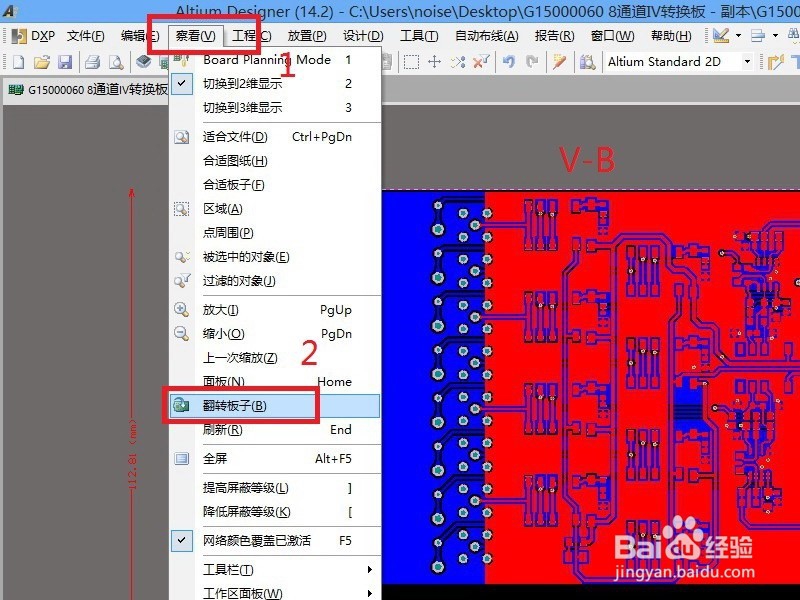Open the 自动布线(A) menu
Screen dimensions: 800x600
click(486, 36)
